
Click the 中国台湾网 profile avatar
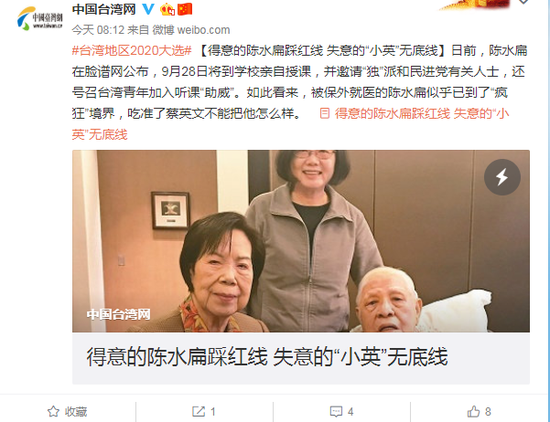click(x=39, y=19)
